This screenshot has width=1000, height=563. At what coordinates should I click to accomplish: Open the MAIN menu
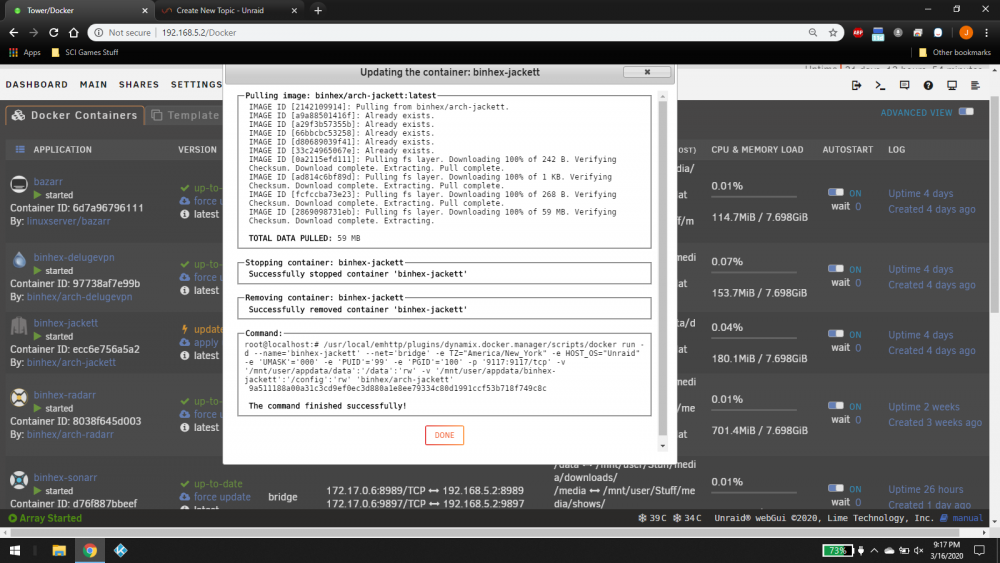point(93,84)
